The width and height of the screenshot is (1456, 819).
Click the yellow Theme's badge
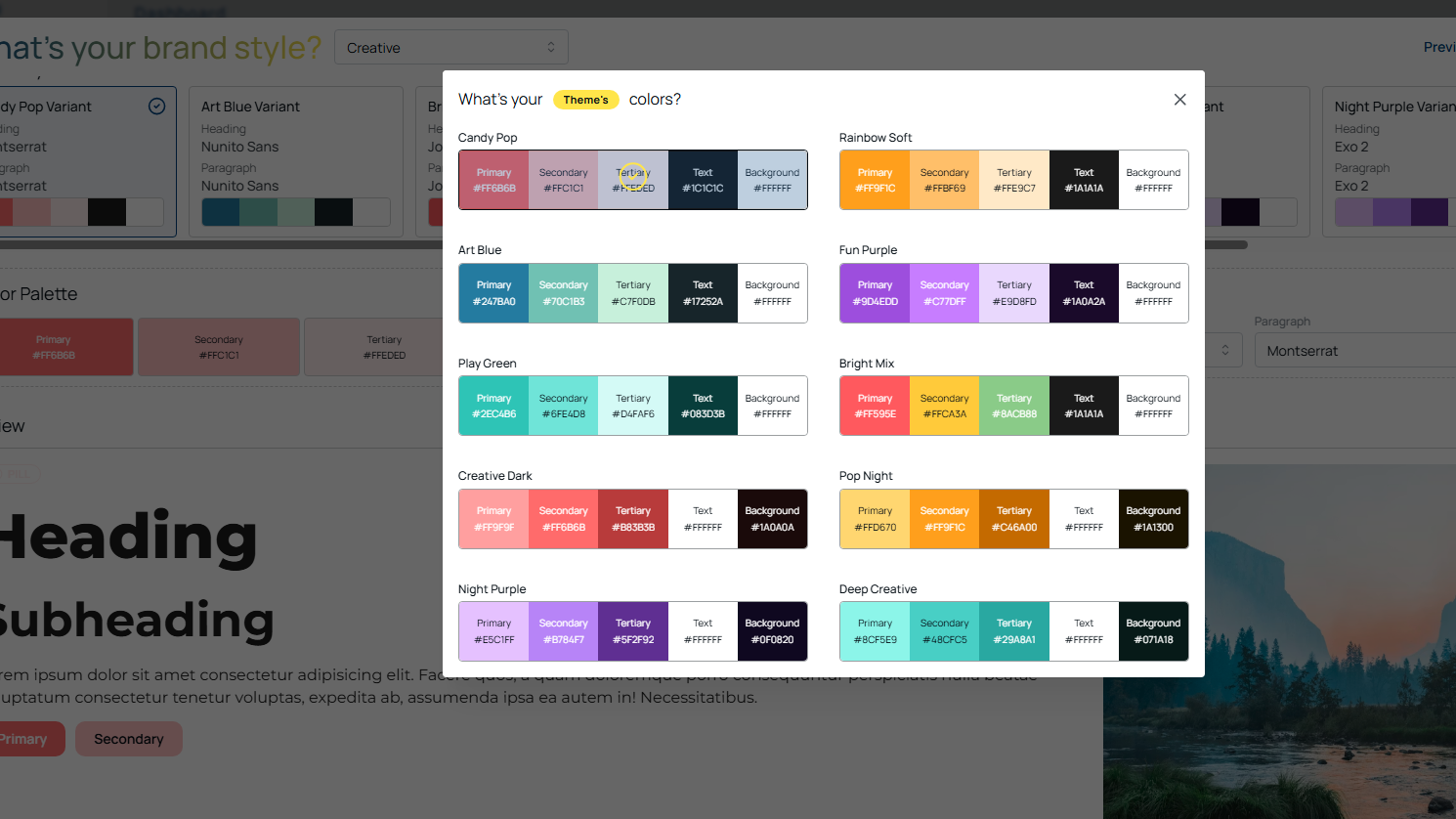tap(585, 100)
